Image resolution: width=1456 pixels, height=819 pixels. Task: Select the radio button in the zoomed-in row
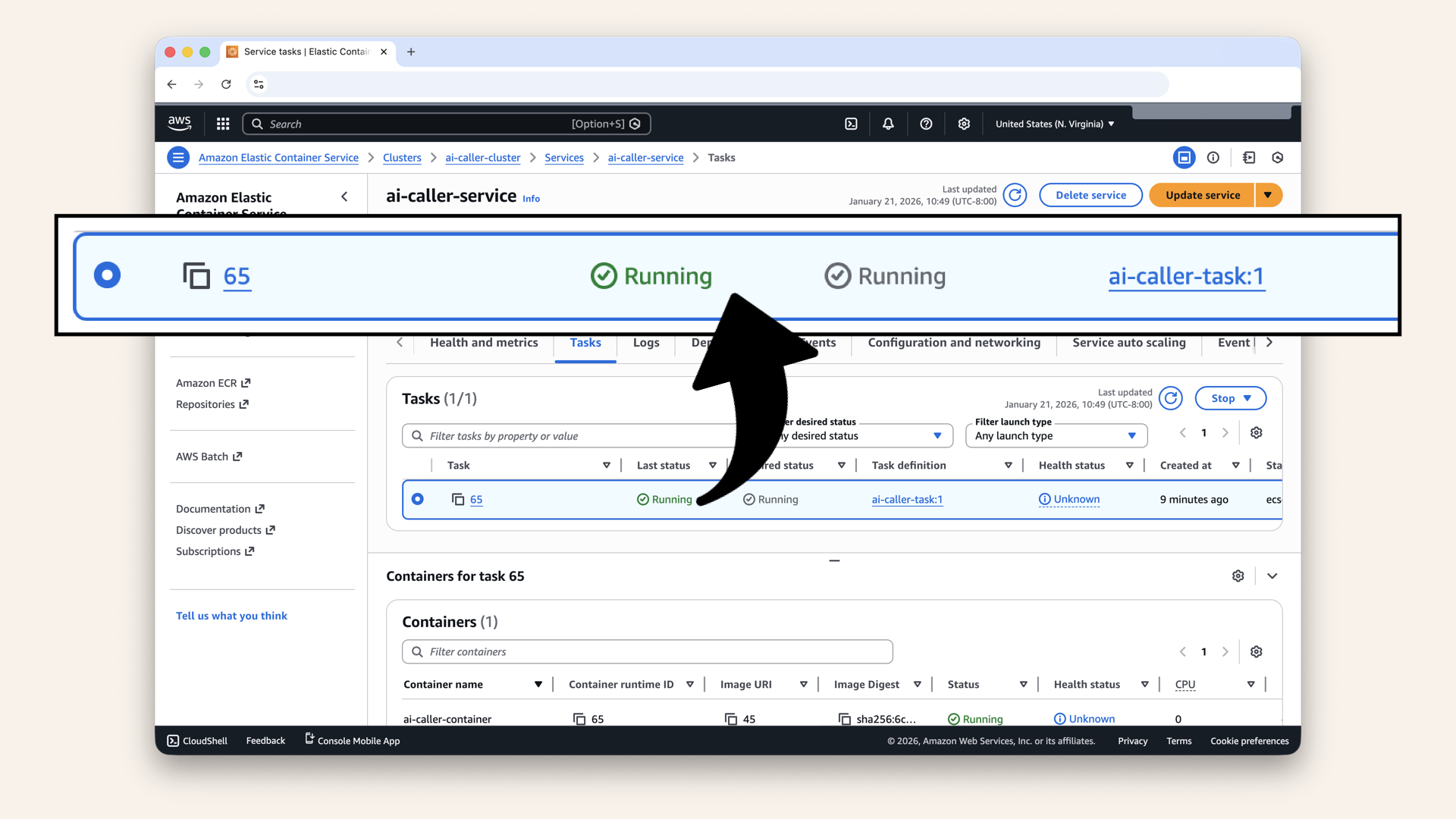pyautogui.click(x=107, y=275)
